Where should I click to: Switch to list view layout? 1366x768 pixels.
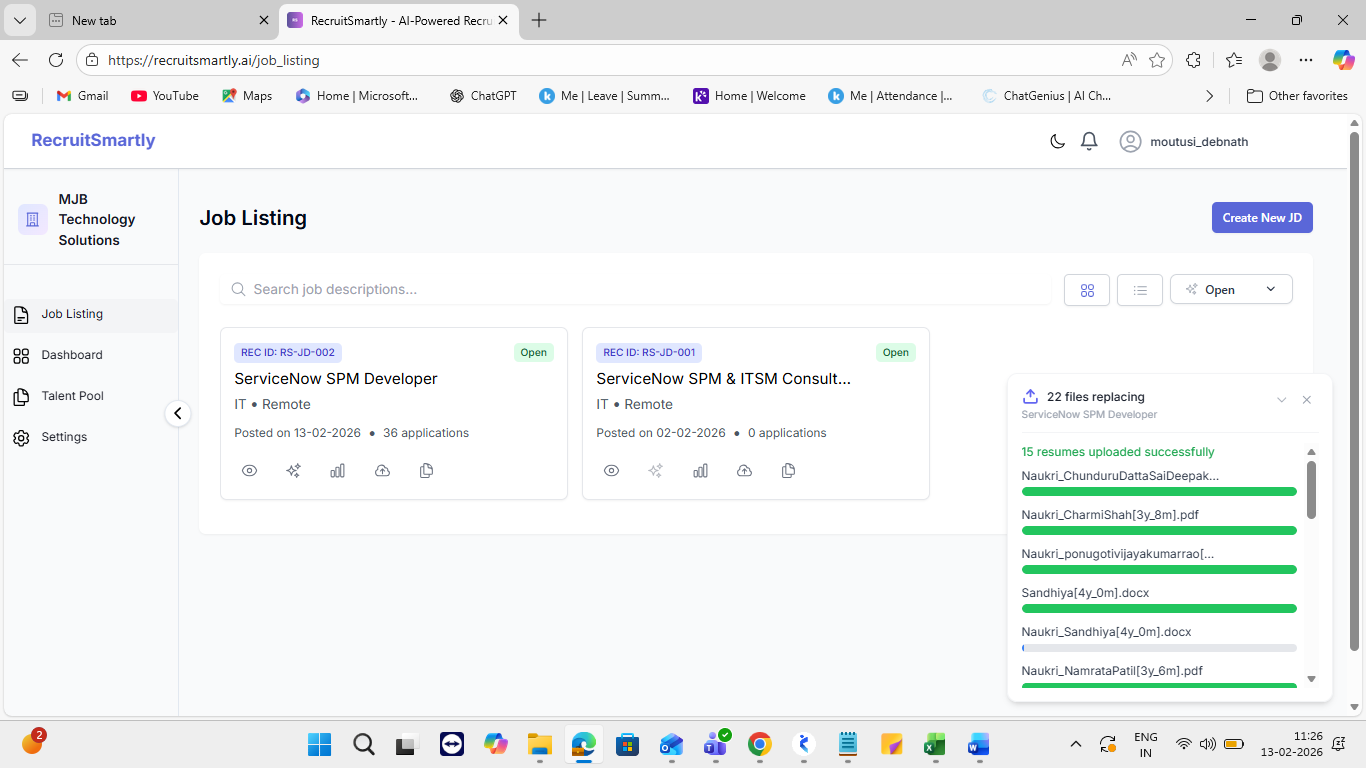coord(1139,290)
